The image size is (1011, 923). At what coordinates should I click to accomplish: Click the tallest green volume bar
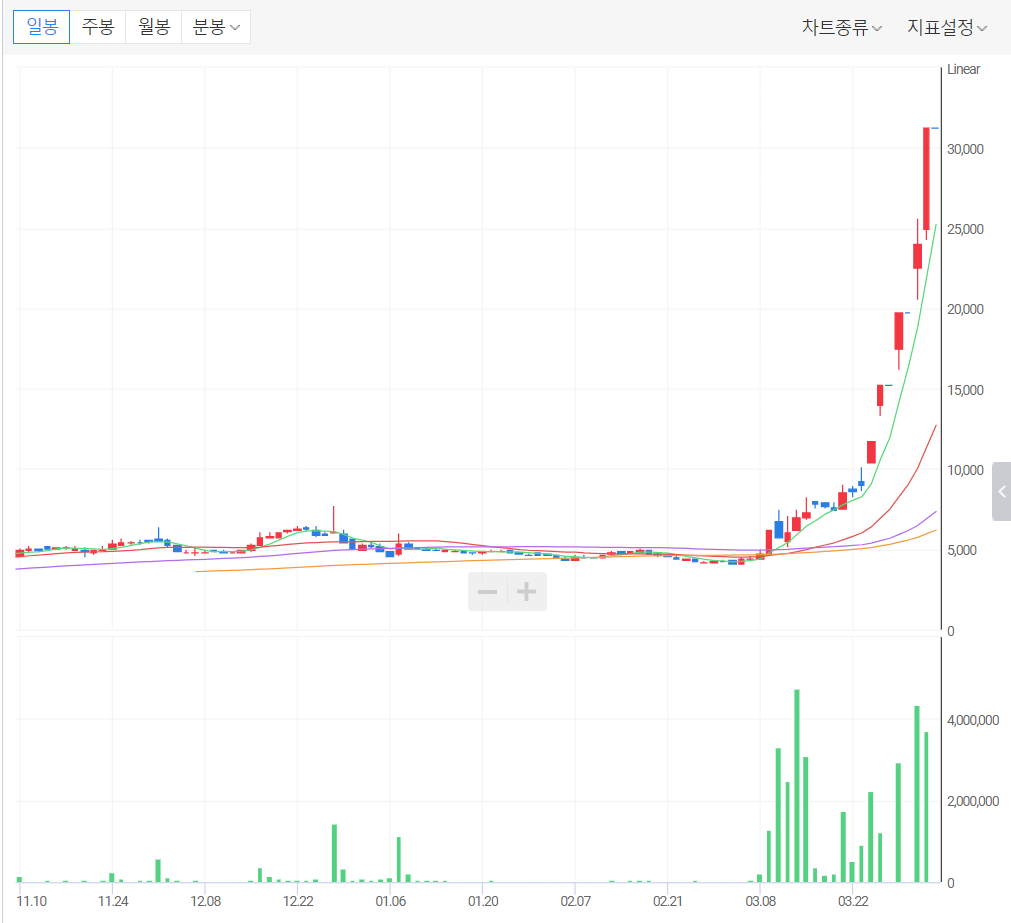click(x=797, y=786)
